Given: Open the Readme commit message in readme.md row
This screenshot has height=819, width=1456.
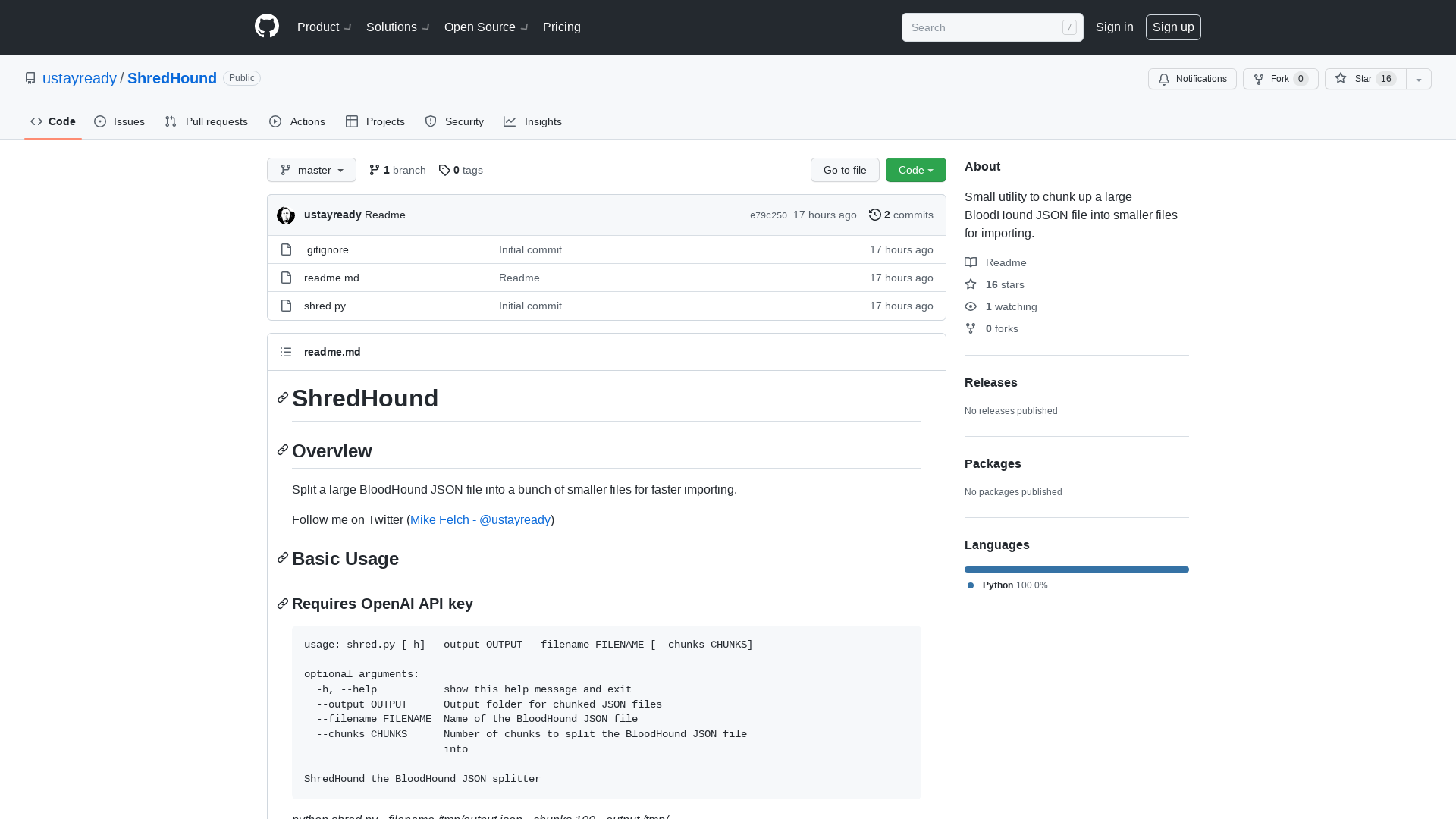Looking at the screenshot, I should coord(519,278).
